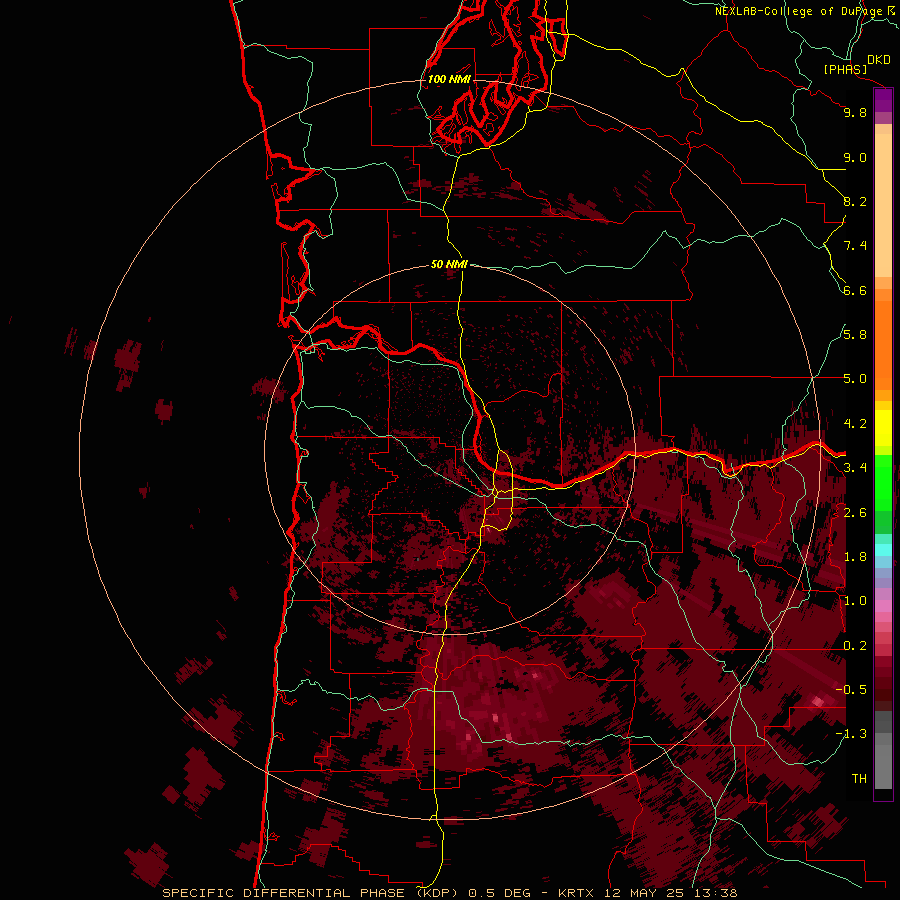Click the yellow segment of the color bar
The image size is (900, 900).
coord(883,428)
